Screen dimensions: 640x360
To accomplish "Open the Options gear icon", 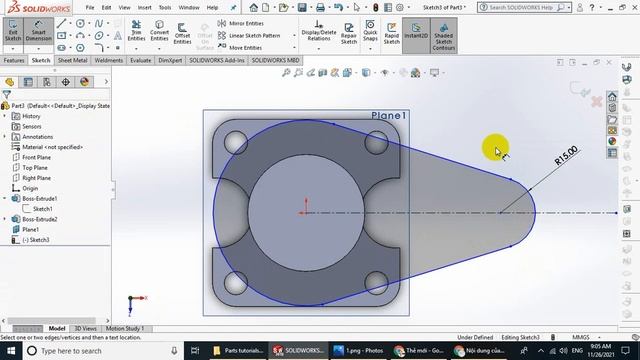I will [400, 7].
